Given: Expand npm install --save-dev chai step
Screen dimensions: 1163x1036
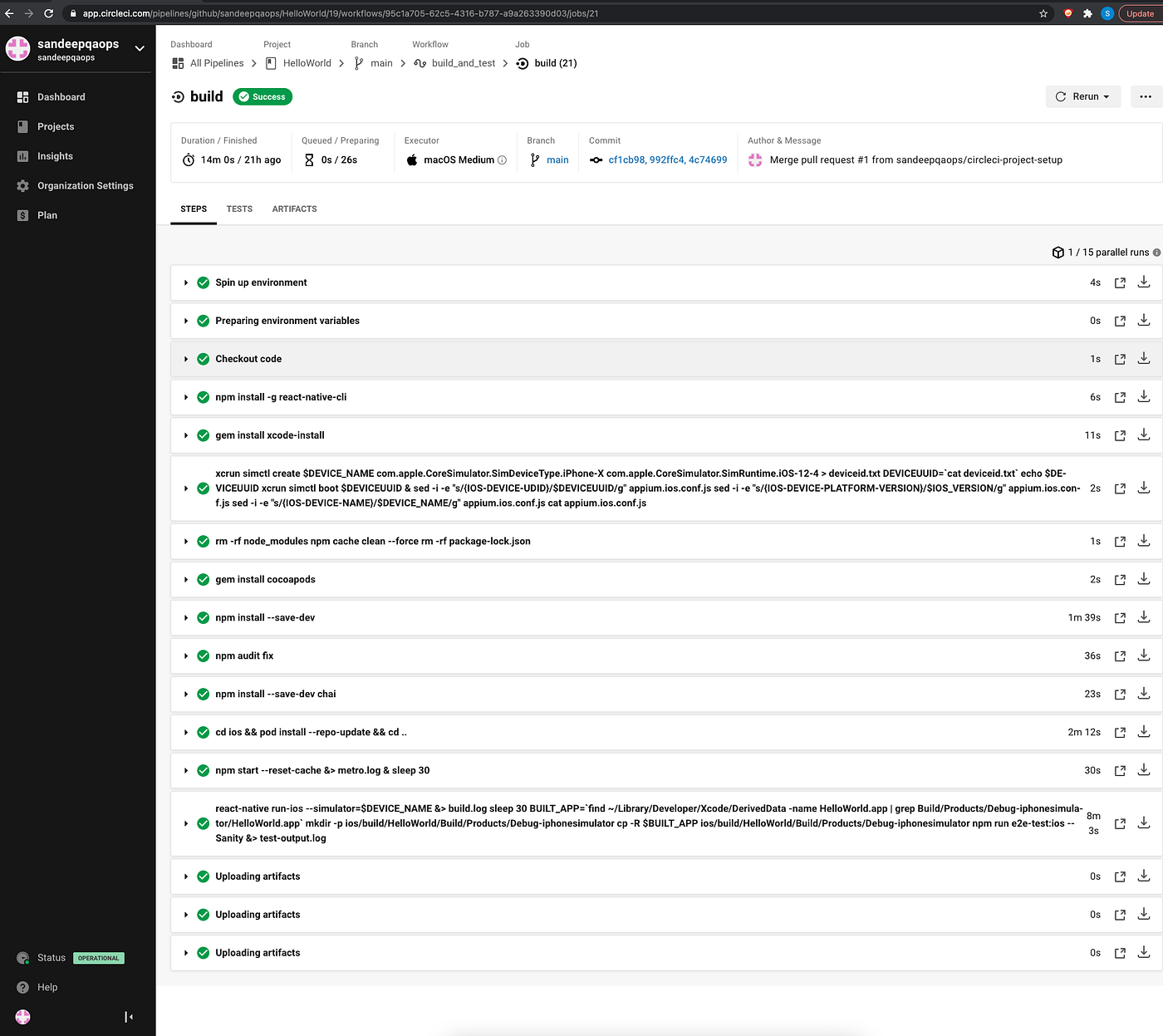Looking at the screenshot, I should pyautogui.click(x=186, y=695).
